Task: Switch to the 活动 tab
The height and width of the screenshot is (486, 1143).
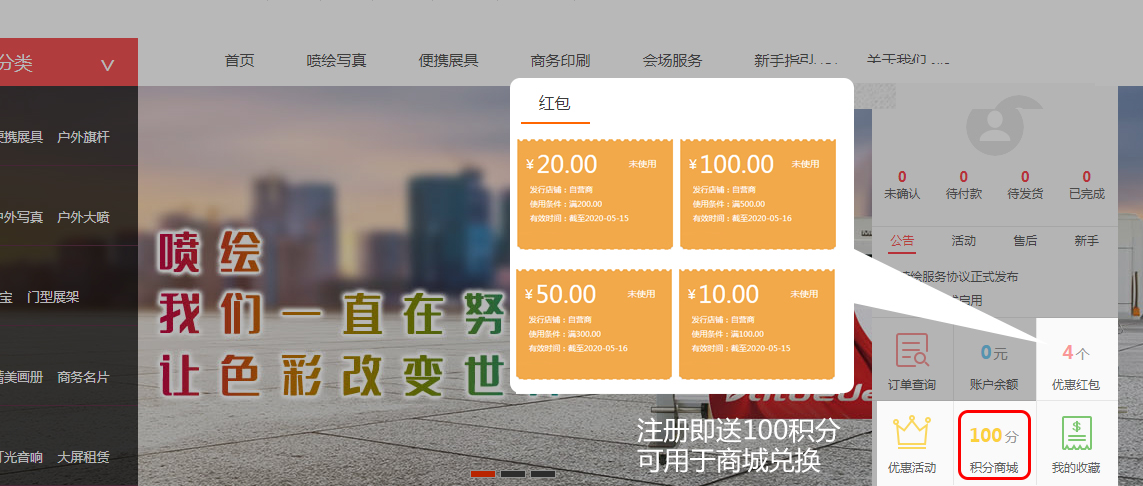Action: pos(964,241)
